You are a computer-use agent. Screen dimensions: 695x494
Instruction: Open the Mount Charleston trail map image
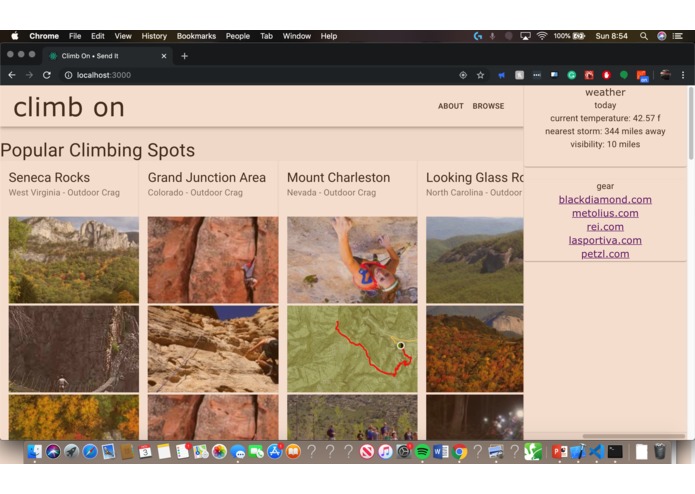(352, 349)
